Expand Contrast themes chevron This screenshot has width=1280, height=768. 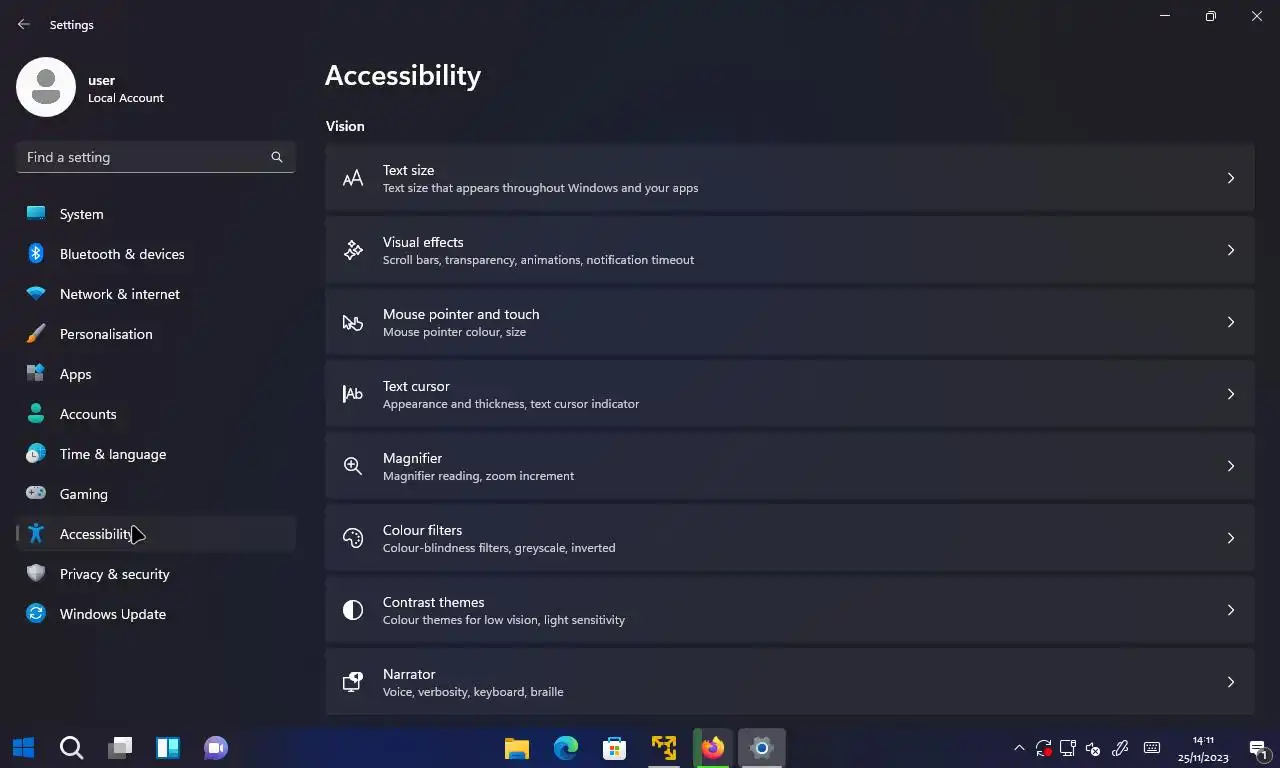(x=1231, y=610)
